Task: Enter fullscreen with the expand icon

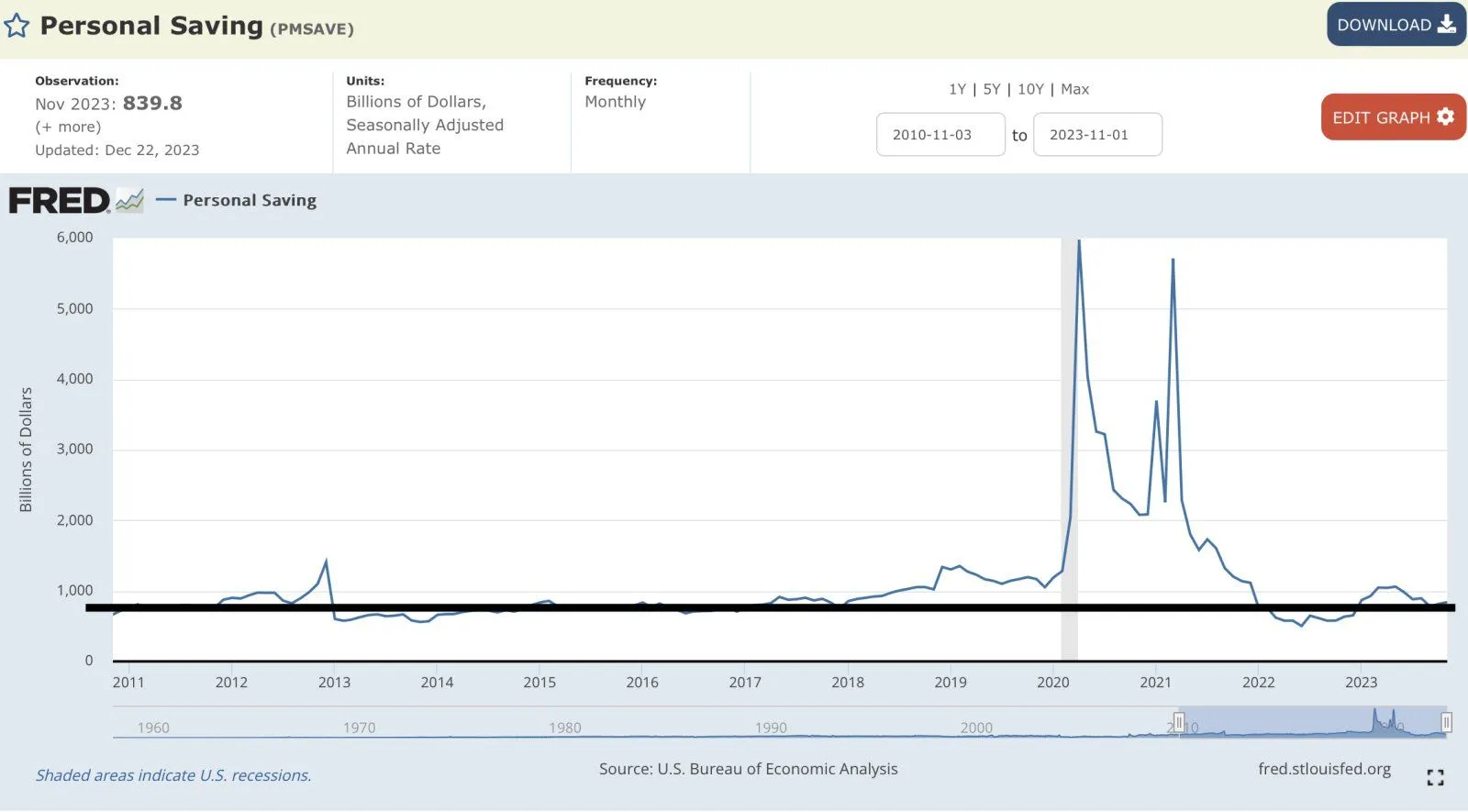Action: click(1435, 778)
